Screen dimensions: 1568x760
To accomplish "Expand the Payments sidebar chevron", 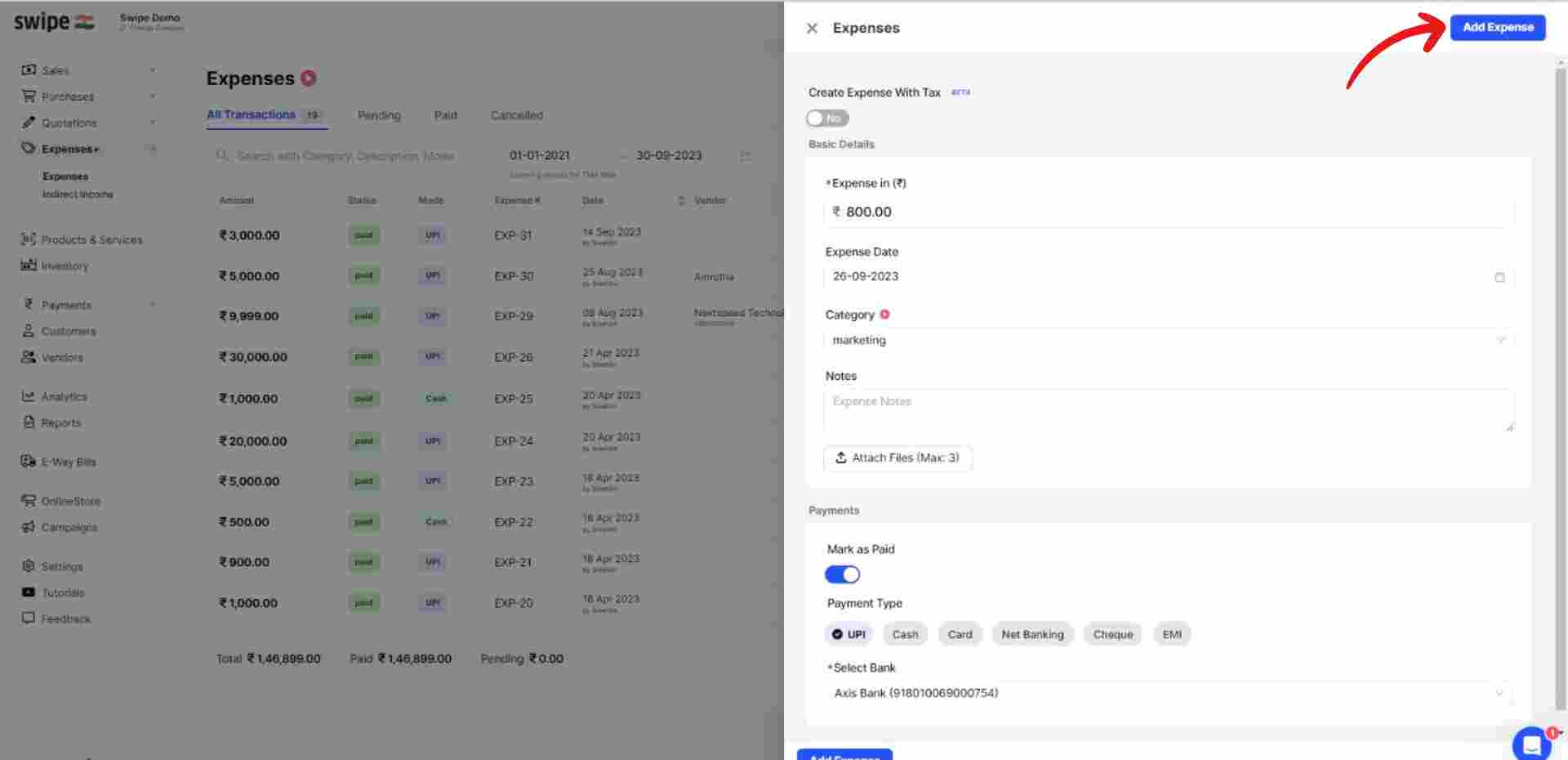I will pyautogui.click(x=152, y=305).
